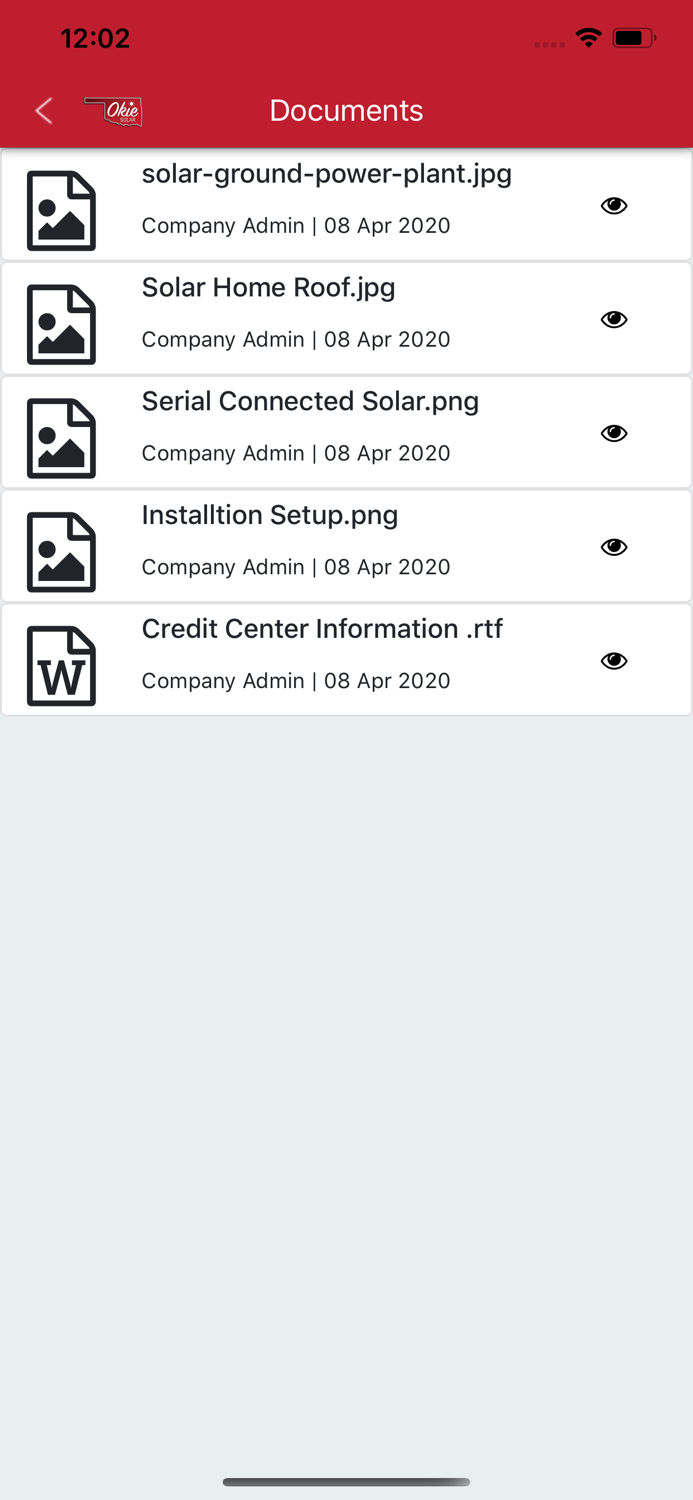This screenshot has width=693, height=1500.
Task: Show Serial Connected Solar.png via eye icon
Action: coord(614,433)
